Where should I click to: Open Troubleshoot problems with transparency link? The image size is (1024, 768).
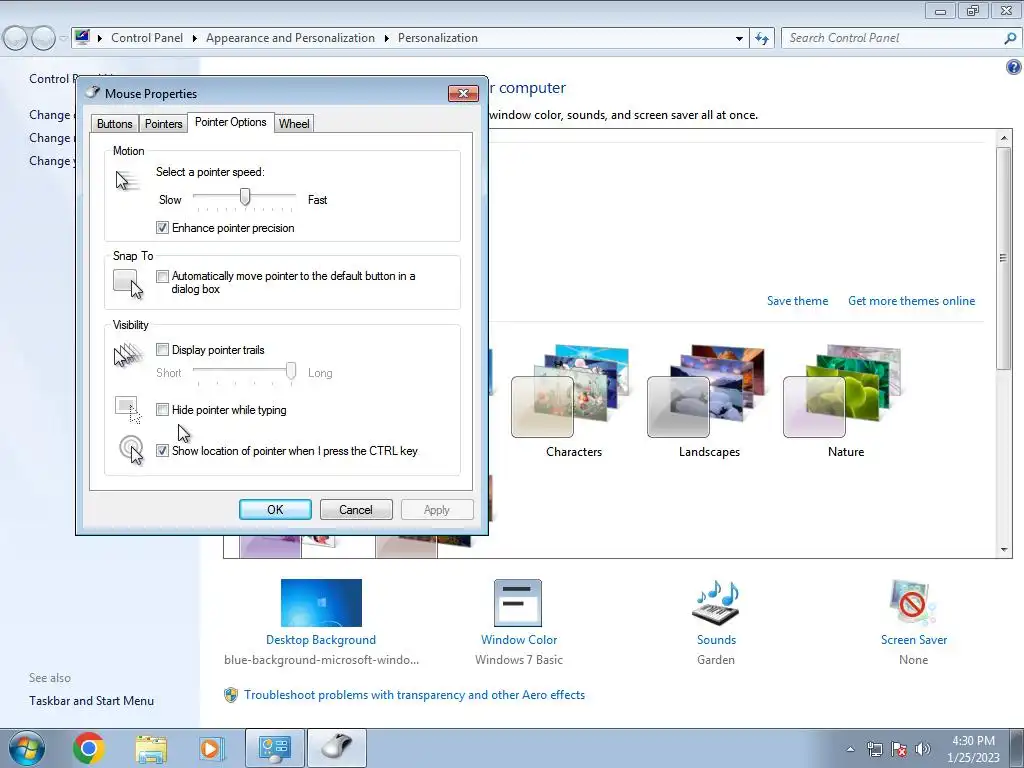(x=415, y=695)
